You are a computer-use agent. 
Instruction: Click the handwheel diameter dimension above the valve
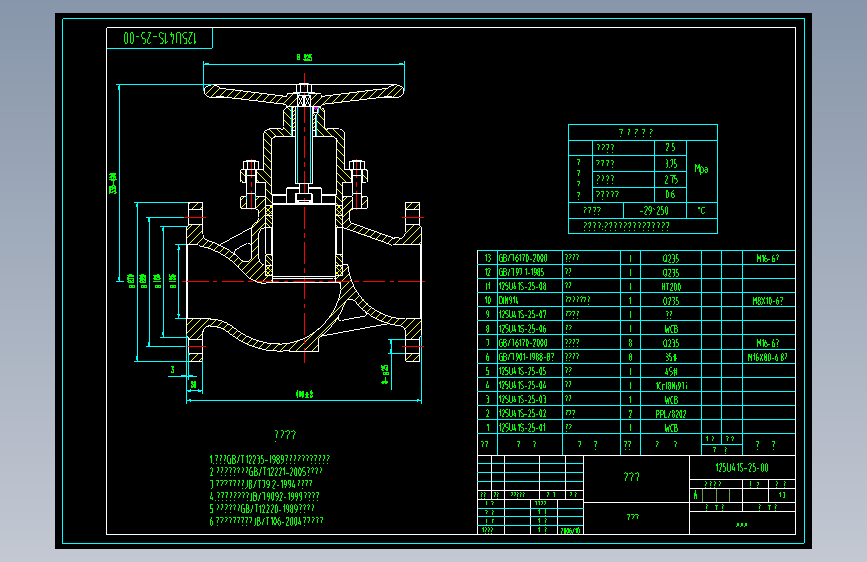[x=304, y=57]
